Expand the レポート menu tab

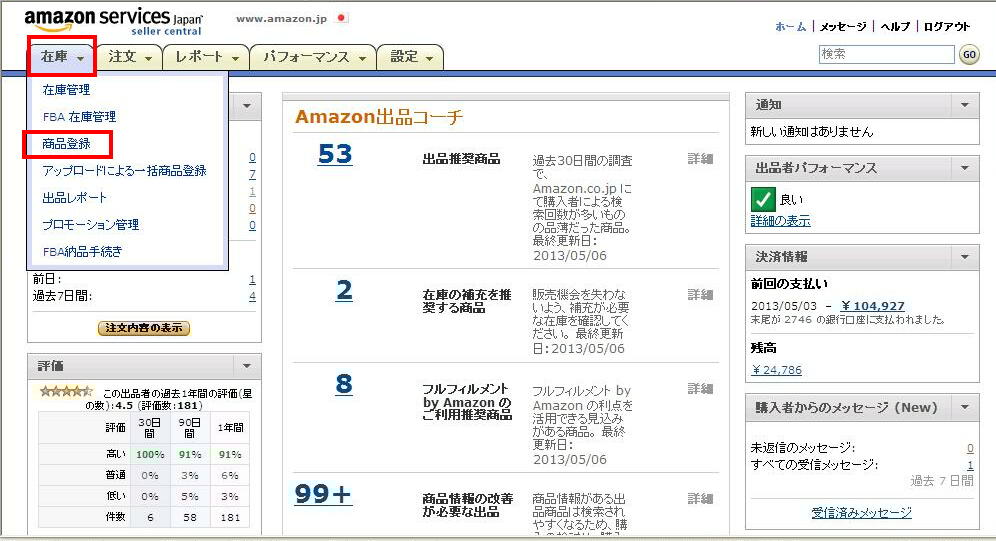[x=206, y=57]
